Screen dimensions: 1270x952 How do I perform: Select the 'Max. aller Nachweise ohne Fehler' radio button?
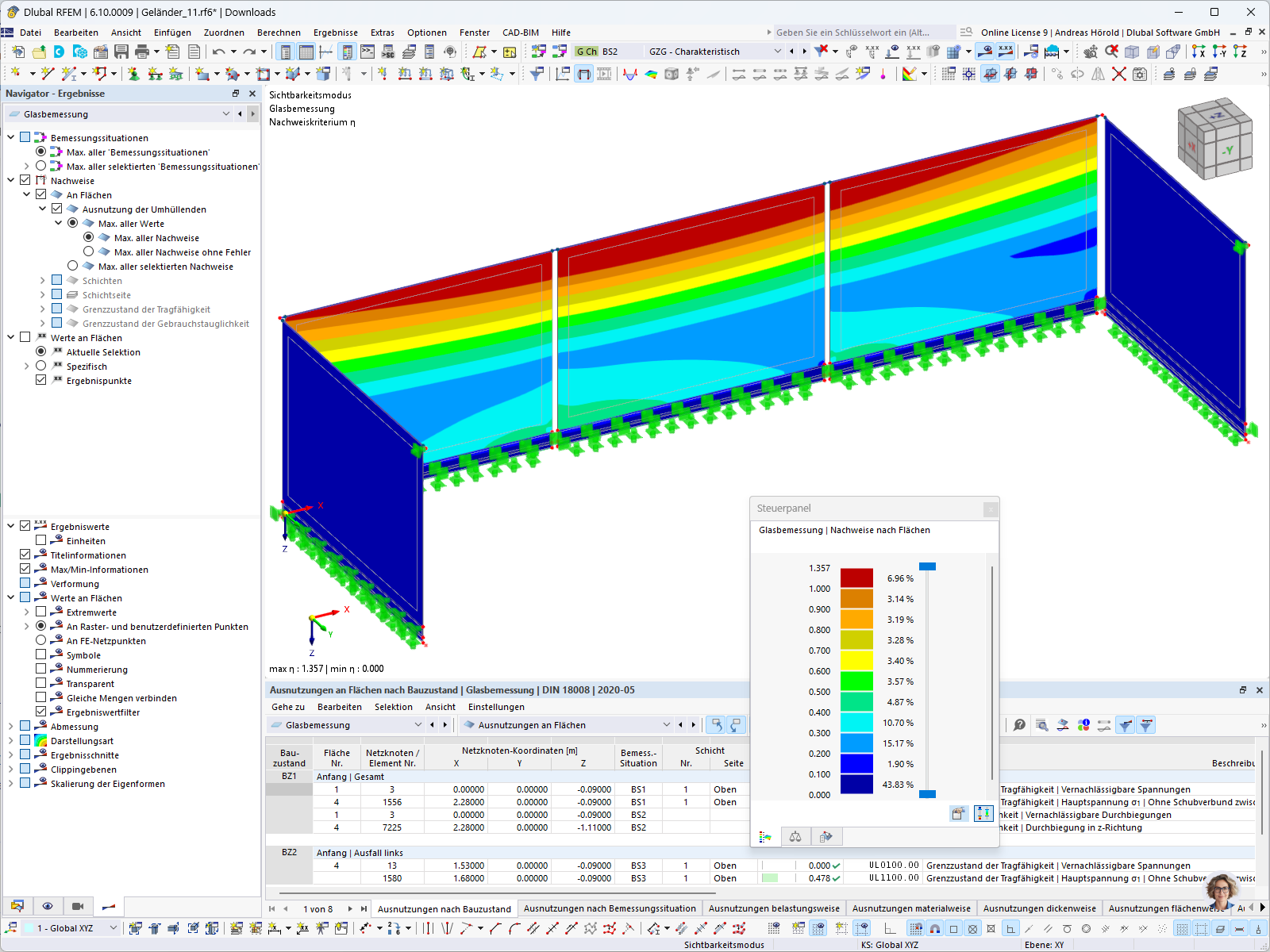89,251
